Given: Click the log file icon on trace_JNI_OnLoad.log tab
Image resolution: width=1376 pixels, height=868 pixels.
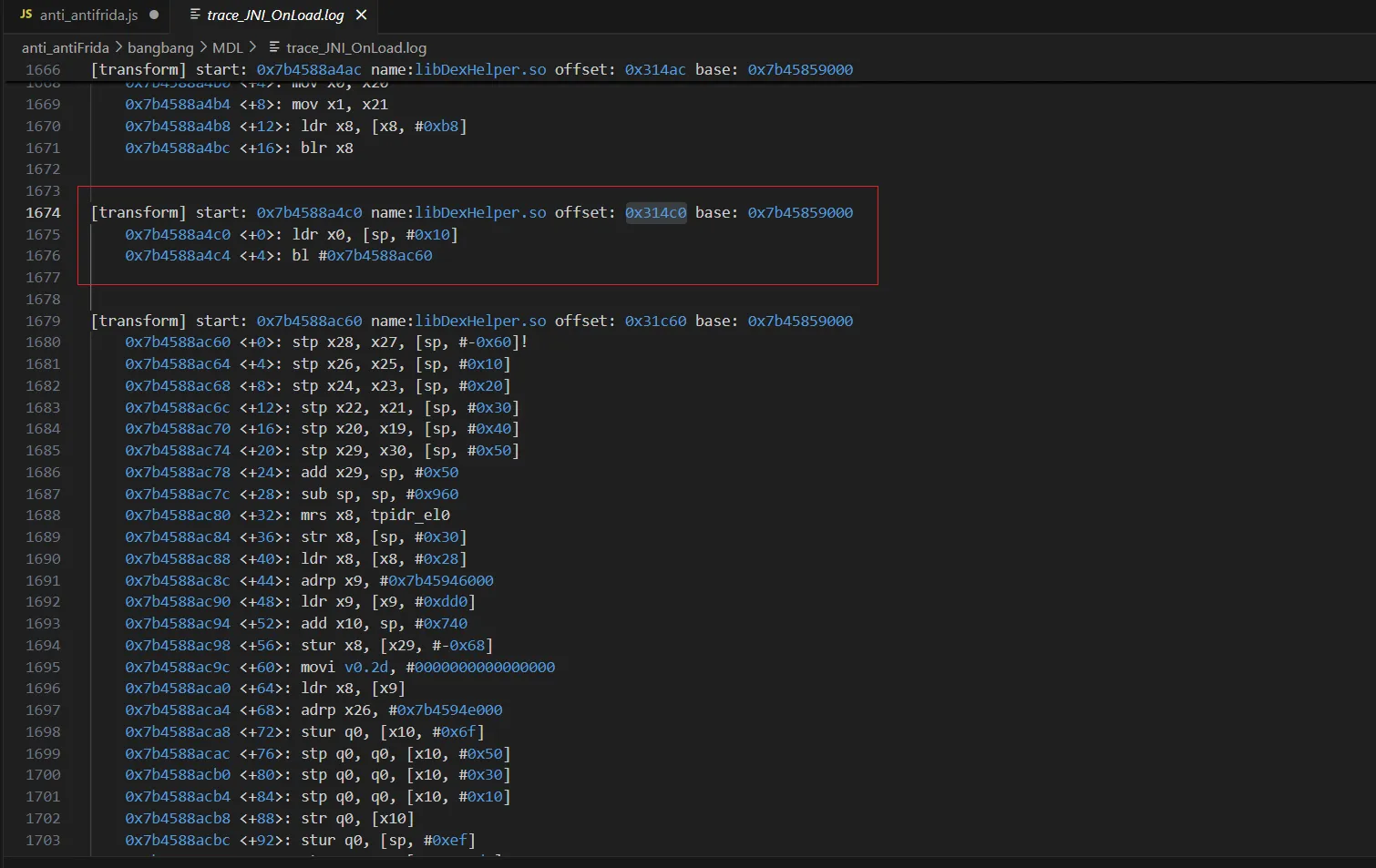Looking at the screenshot, I should [195, 15].
